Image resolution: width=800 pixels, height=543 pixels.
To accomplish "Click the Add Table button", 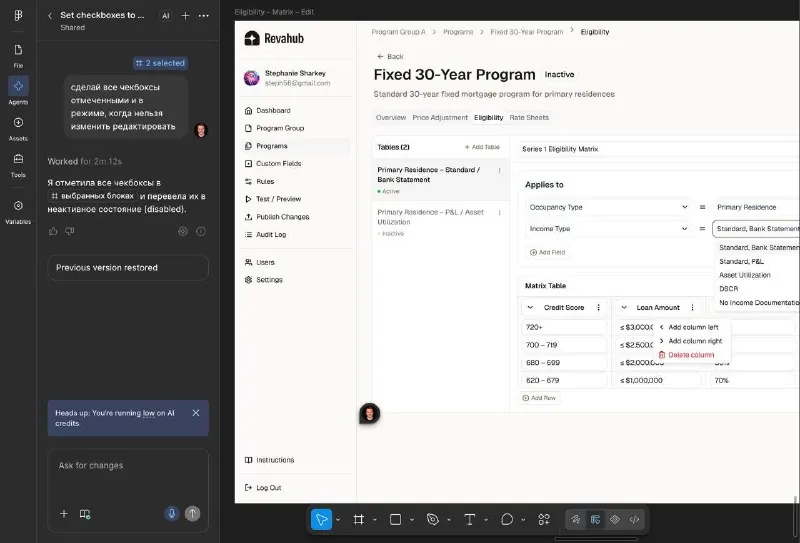I will pos(482,147).
